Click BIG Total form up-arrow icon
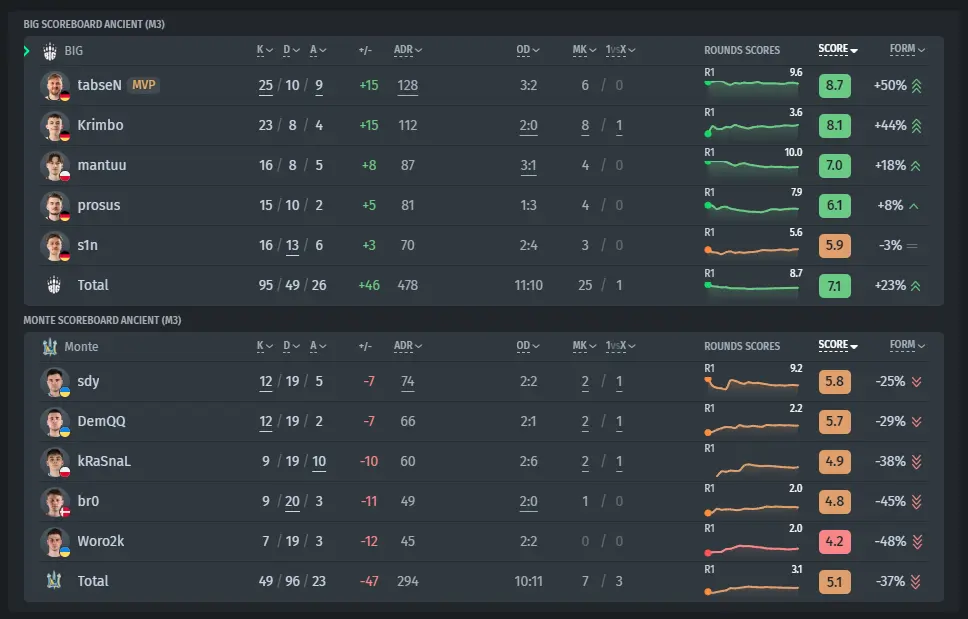 pyautogui.click(x=916, y=286)
